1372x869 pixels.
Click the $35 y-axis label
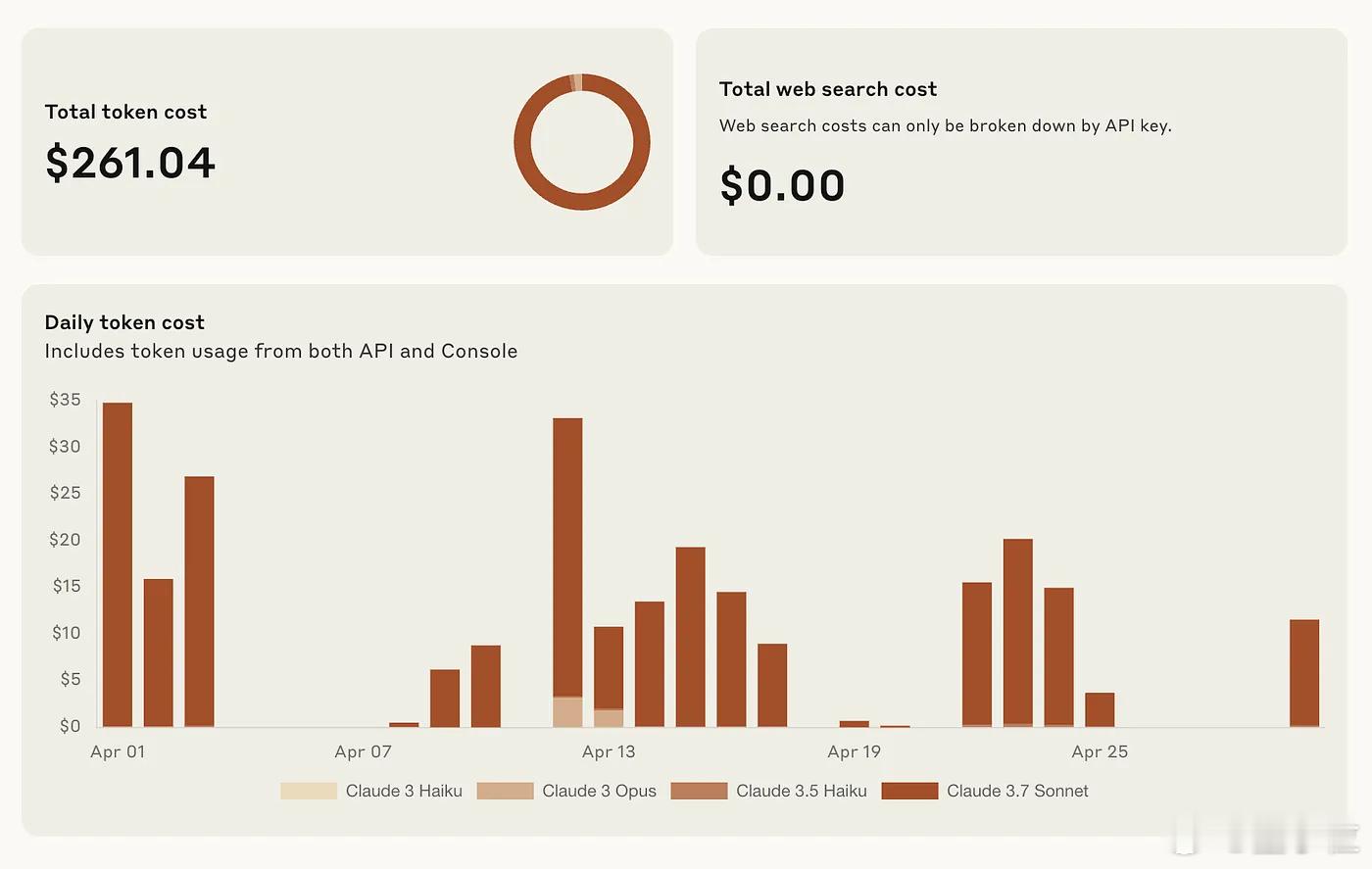click(66, 400)
